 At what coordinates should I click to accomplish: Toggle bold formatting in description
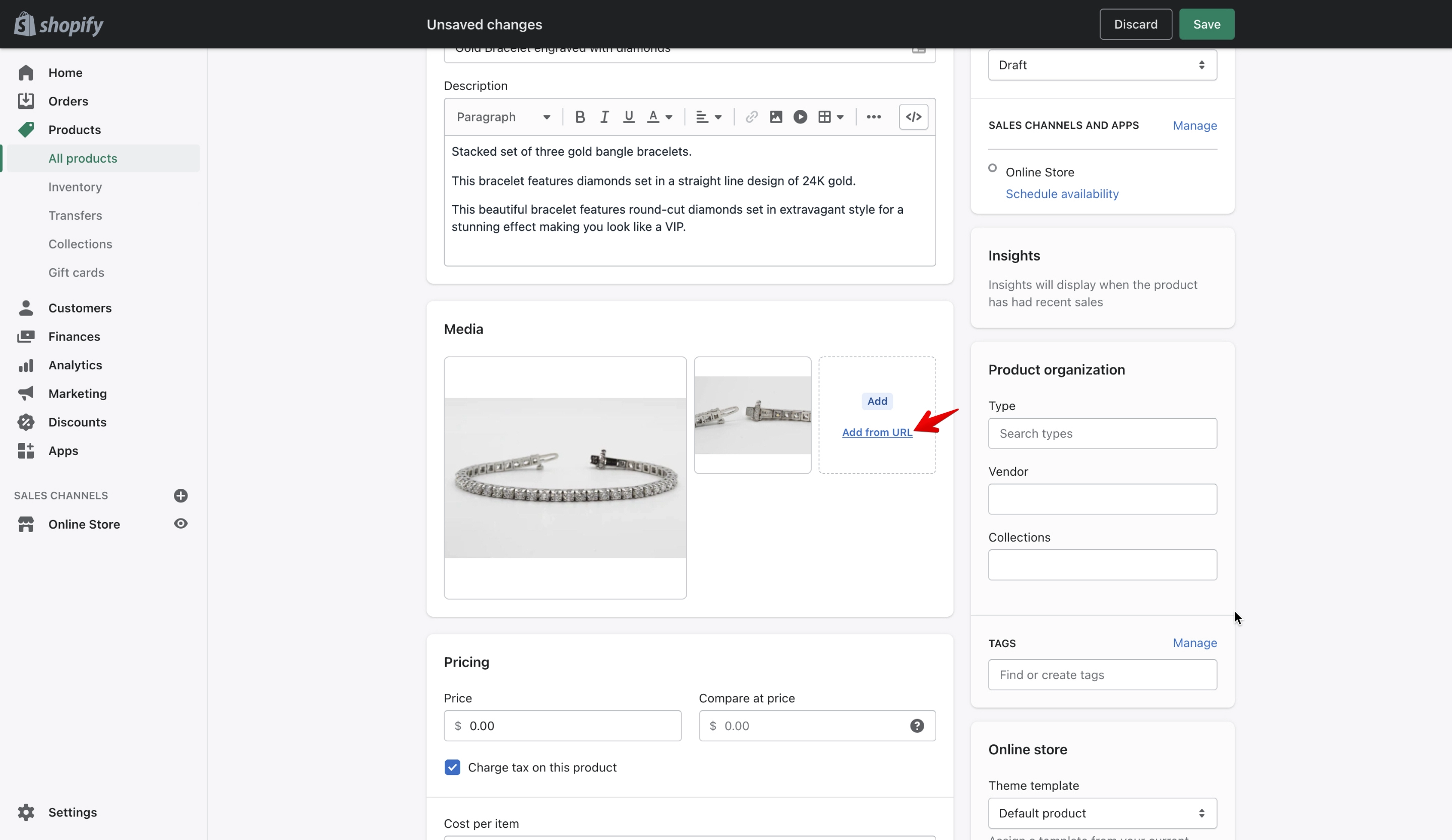coord(580,117)
